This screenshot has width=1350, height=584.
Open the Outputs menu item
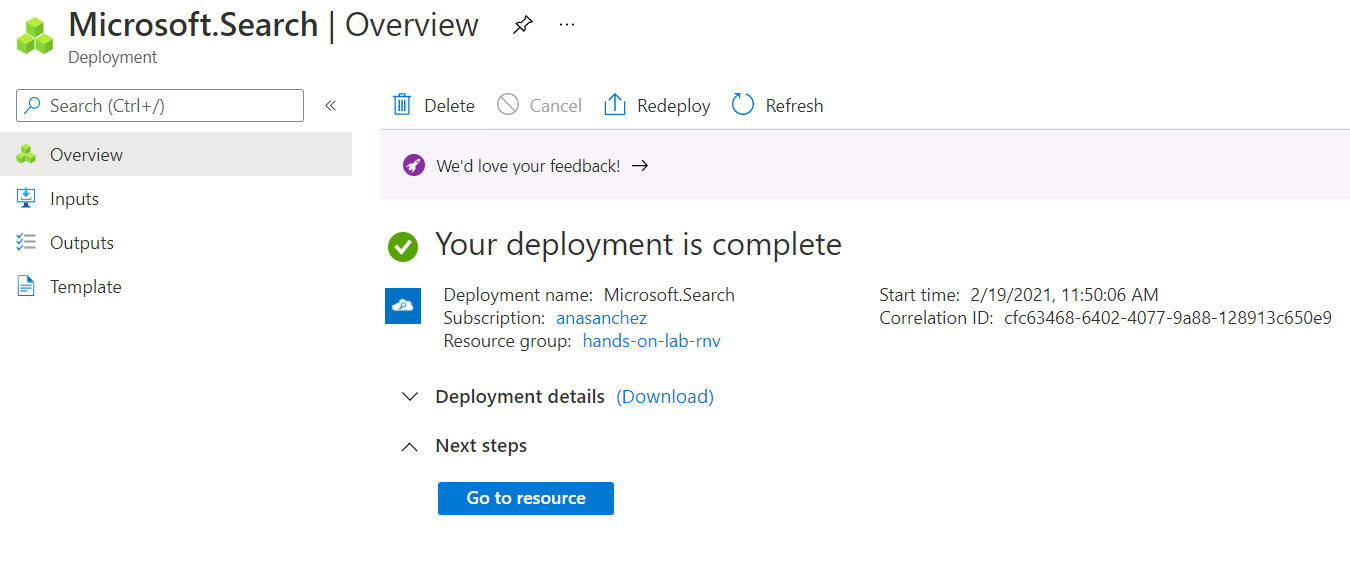176,243
